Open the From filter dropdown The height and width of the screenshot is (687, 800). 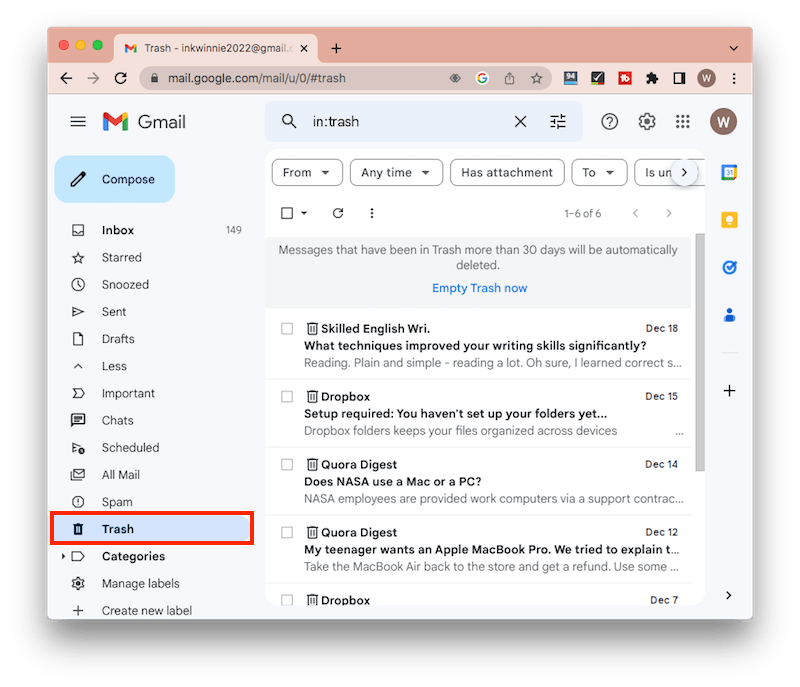coord(307,172)
